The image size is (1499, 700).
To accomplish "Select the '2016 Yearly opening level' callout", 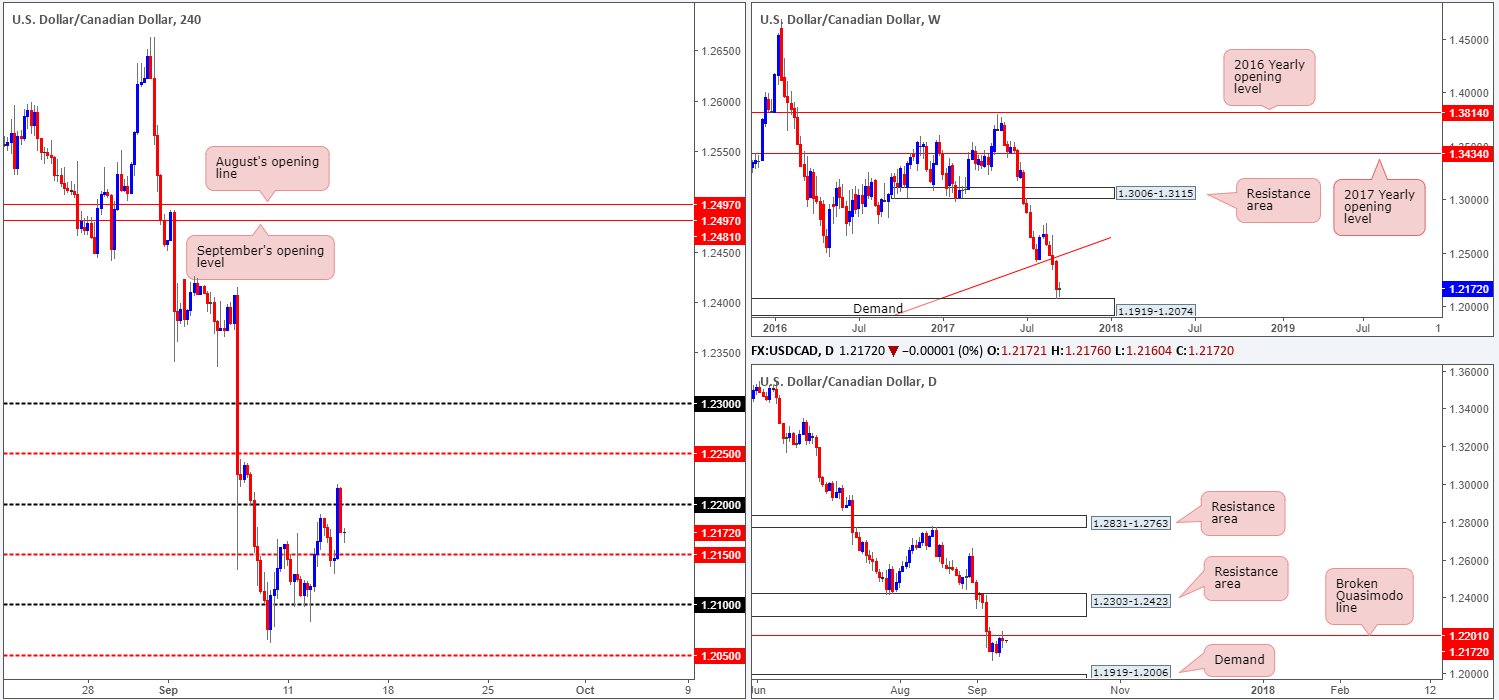I will click(x=1269, y=76).
